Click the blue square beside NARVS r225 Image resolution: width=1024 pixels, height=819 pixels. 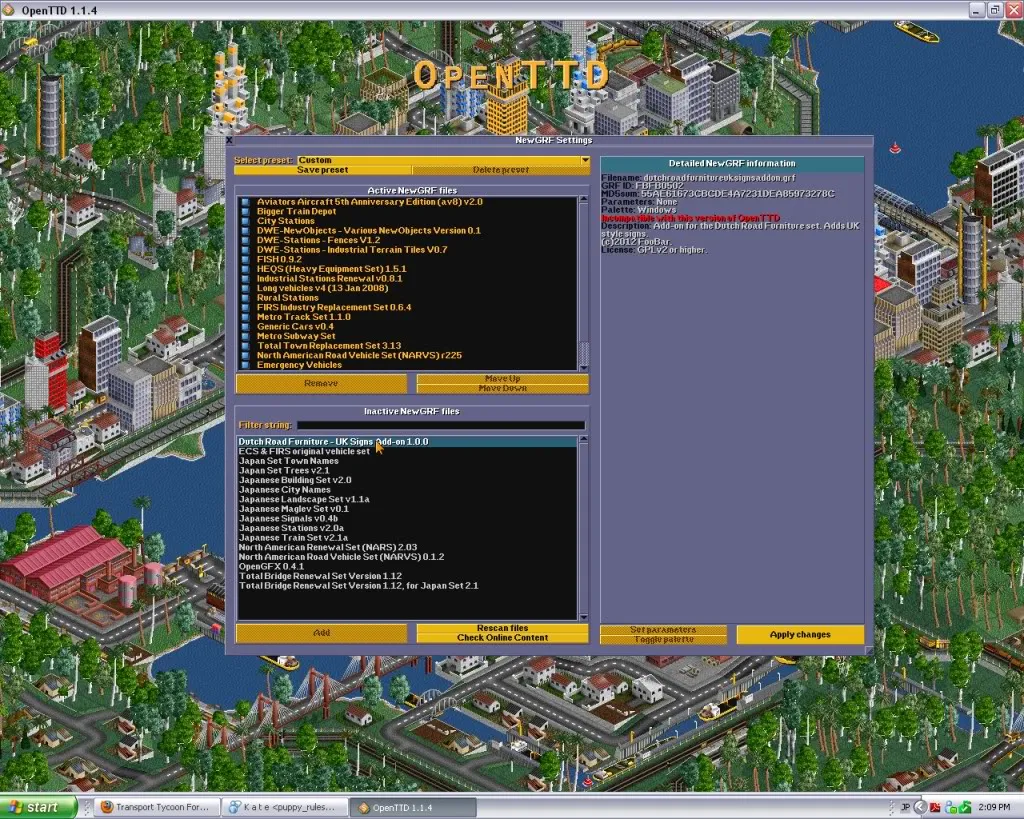[246, 355]
